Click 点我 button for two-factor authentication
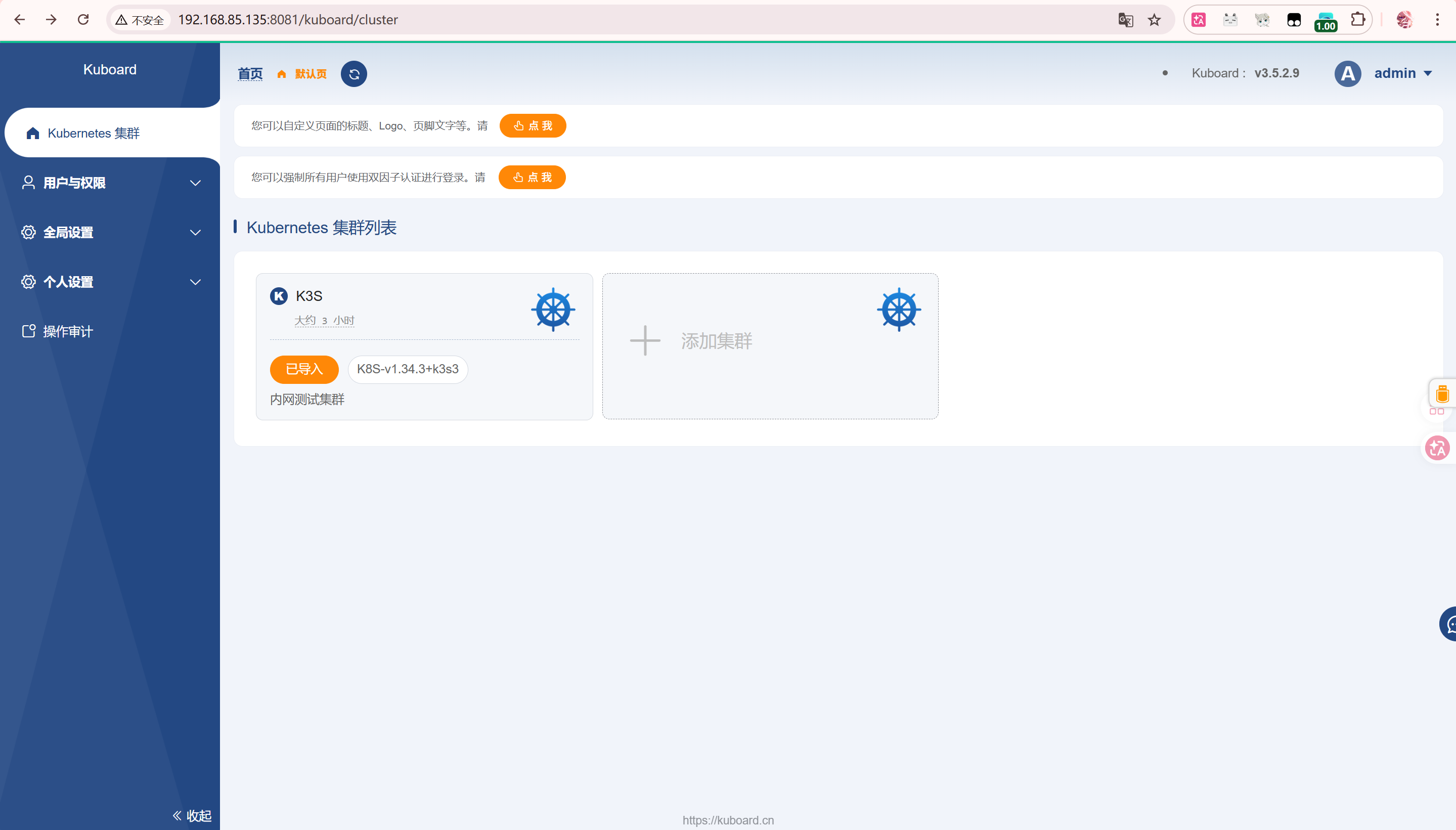Image resolution: width=1456 pixels, height=830 pixels. [532, 178]
